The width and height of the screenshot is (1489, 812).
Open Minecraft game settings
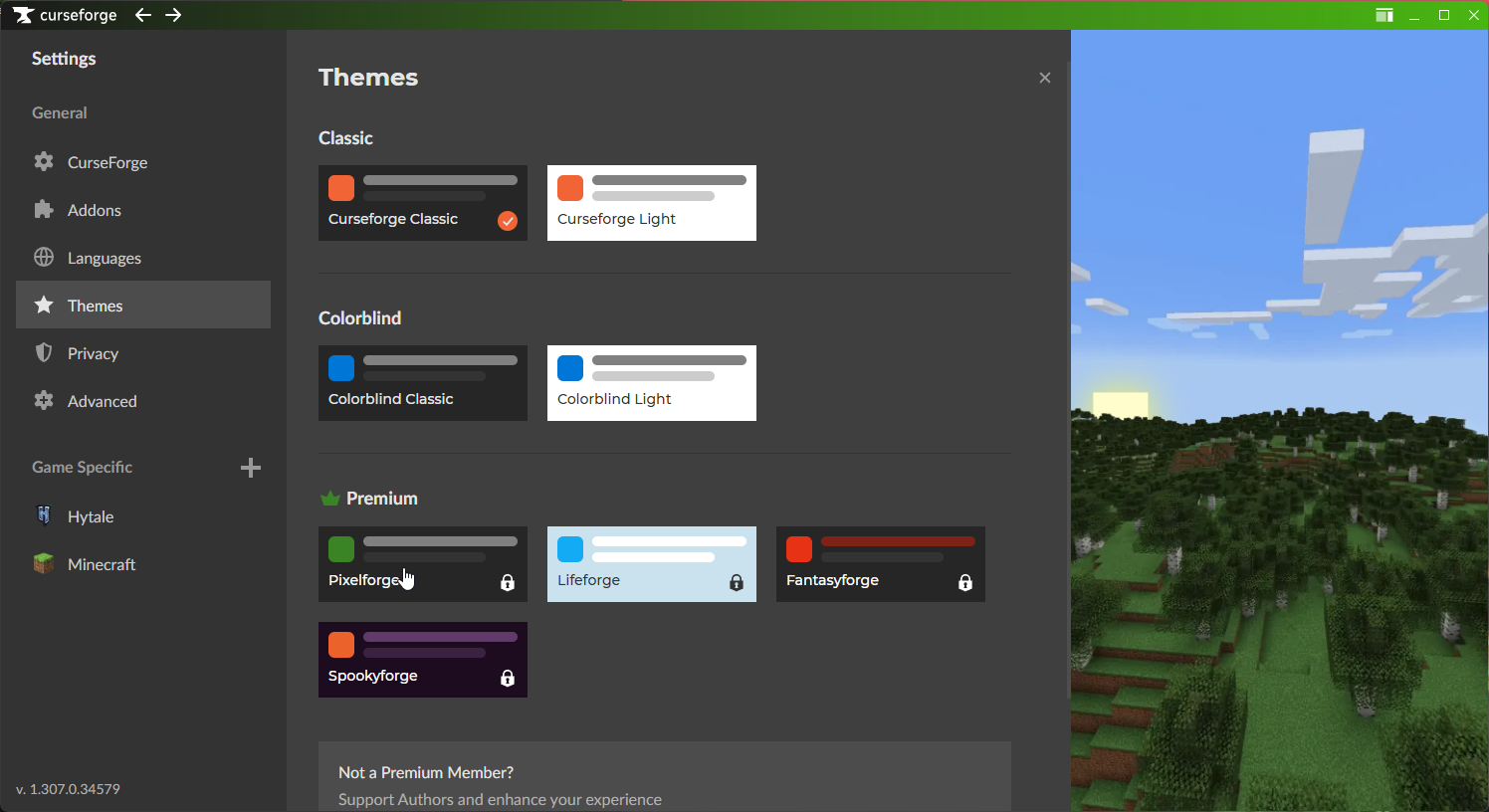[x=143, y=563]
